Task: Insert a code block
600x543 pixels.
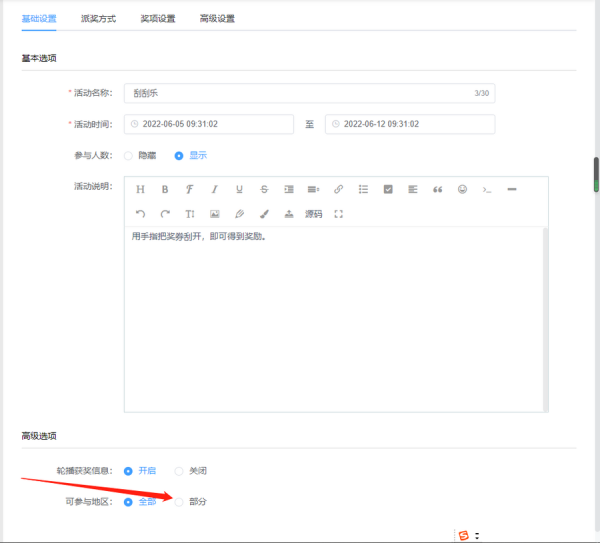Action: tap(487, 189)
